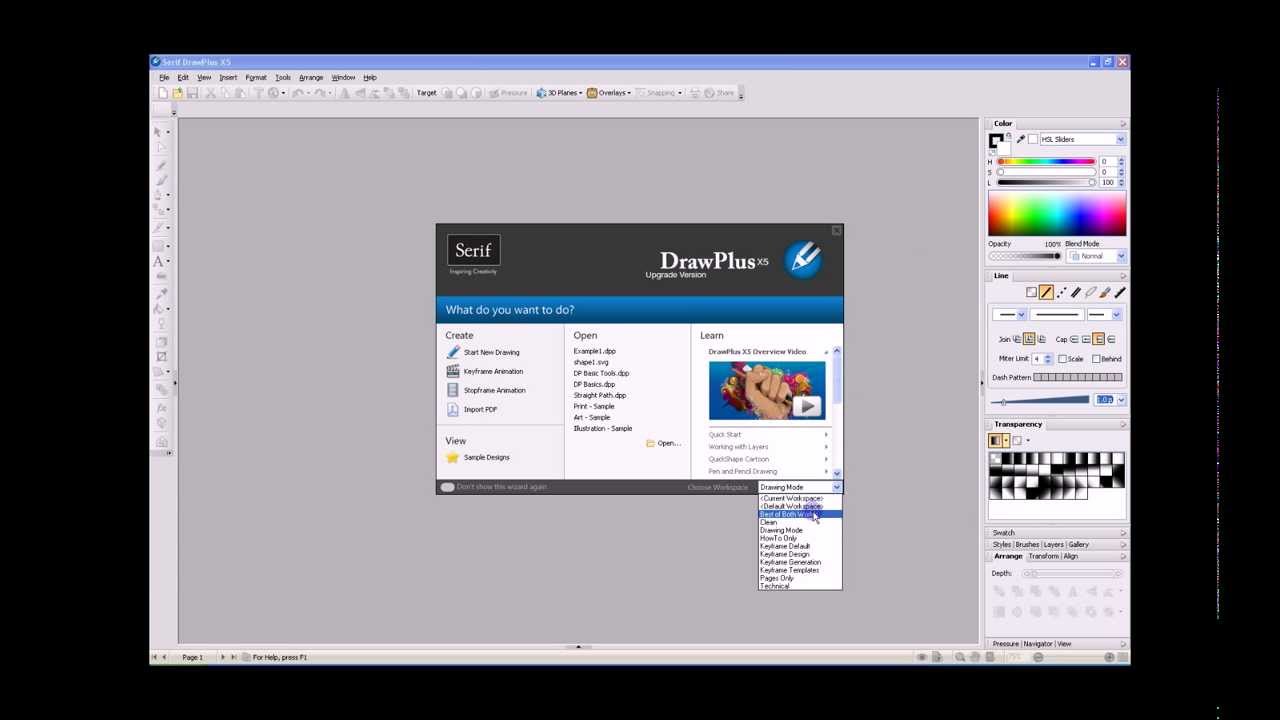Open the line width dropdown in Line panel
The width and height of the screenshot is (1280, 720).
[1120, 400]
